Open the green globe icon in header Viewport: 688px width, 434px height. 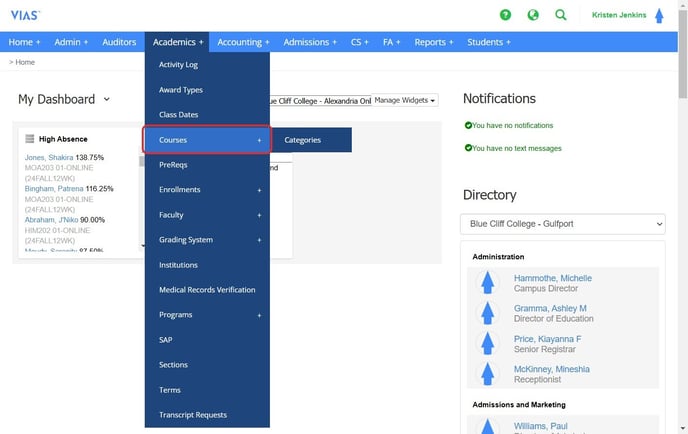click(x=533, y=15)
